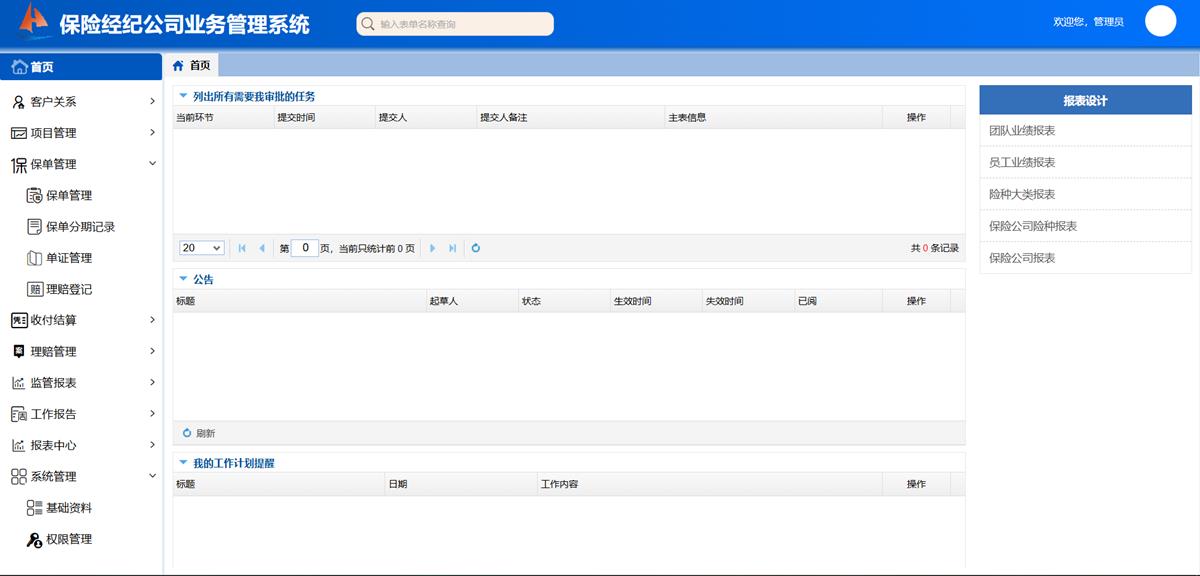
Task: Click the 工作内容 column header
Action: tap(710, 484)
